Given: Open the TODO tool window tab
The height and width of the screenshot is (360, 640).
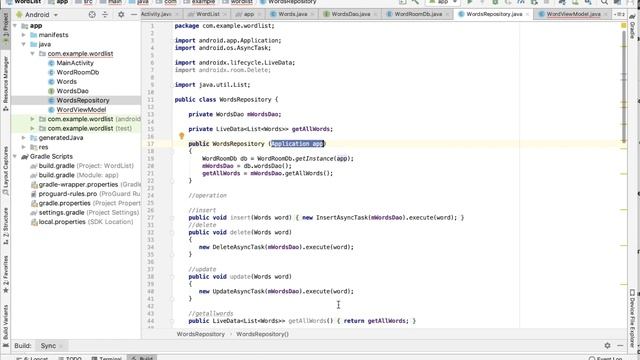Looking at the screenshot, I should coord(70,358).
